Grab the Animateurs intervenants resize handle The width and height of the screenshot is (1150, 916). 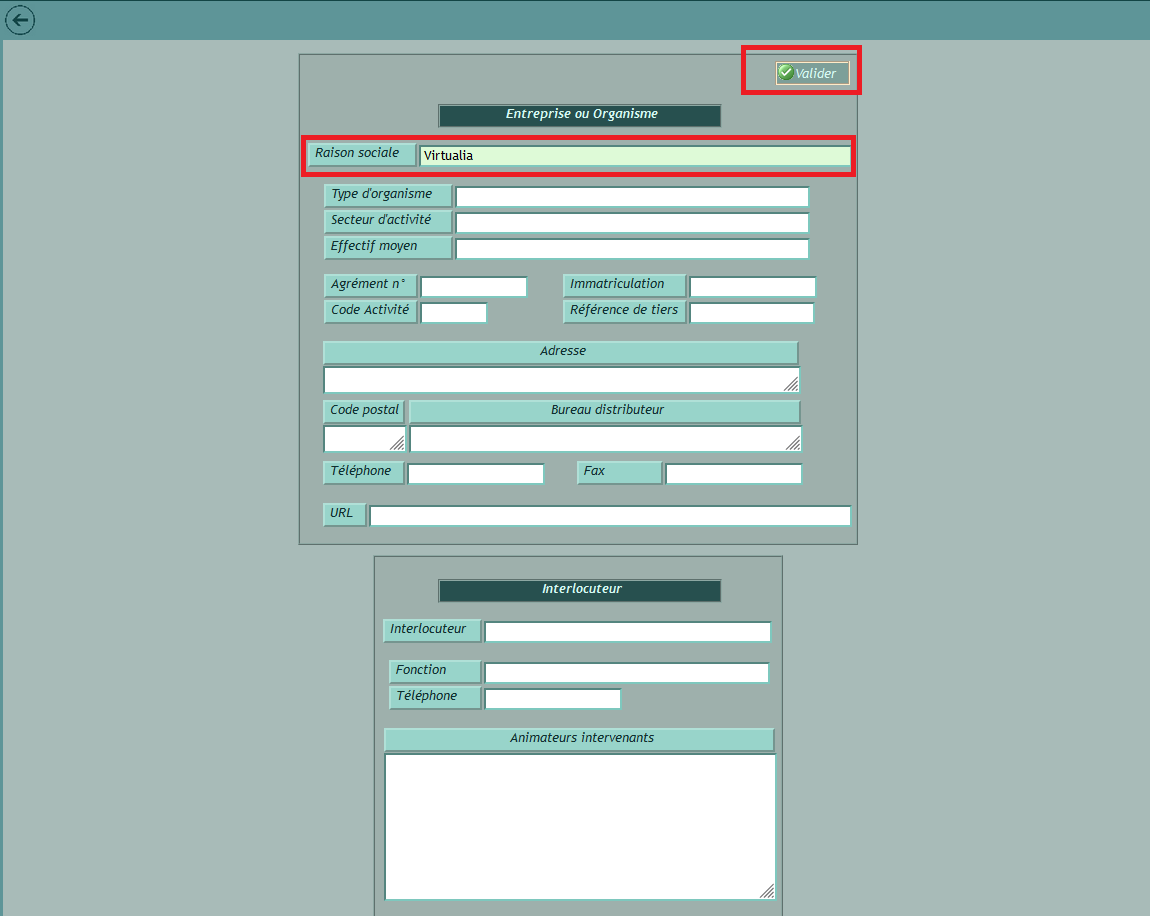[767, 891]
